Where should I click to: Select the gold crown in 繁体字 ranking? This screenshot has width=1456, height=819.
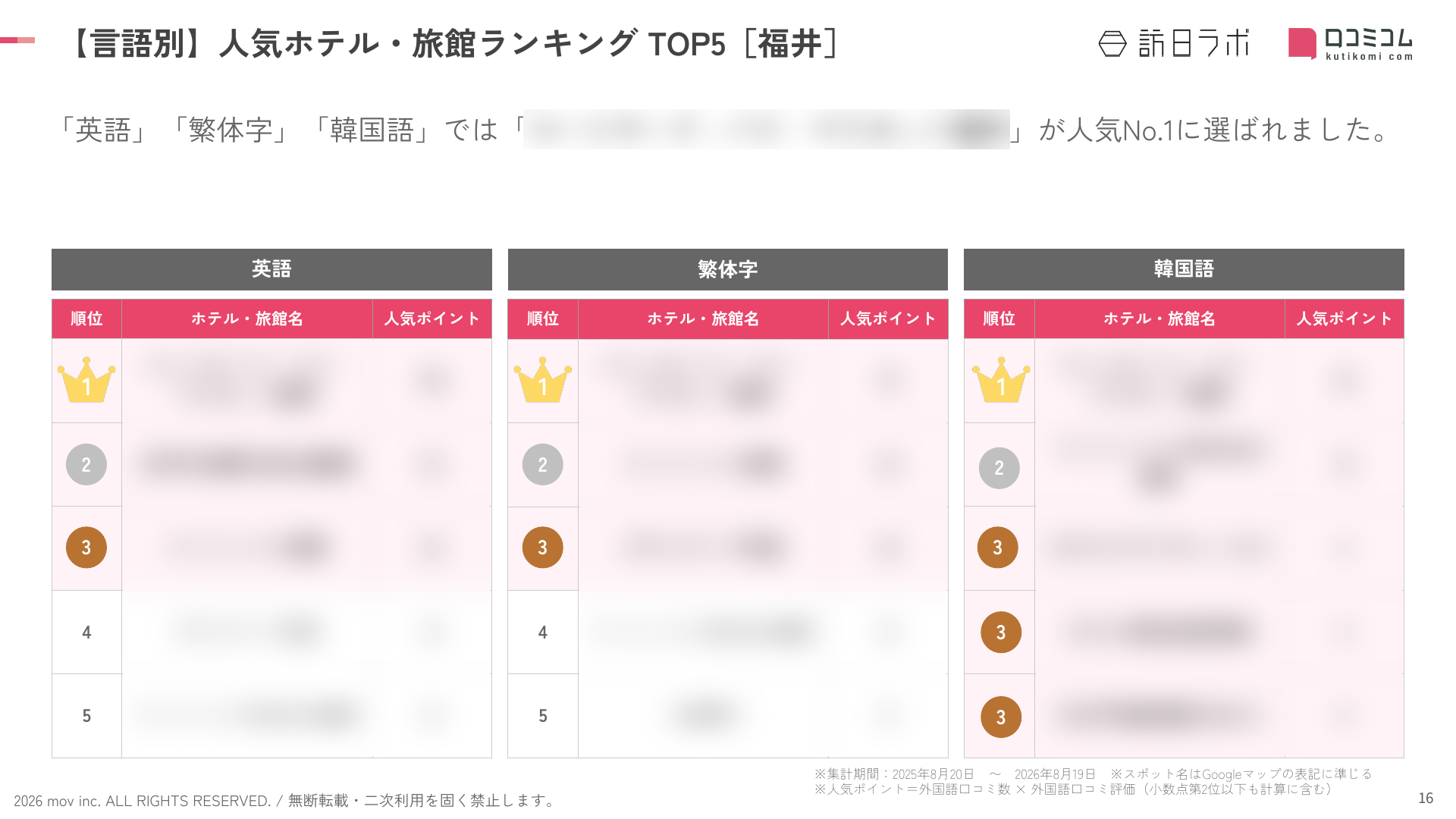coord(542,379)
